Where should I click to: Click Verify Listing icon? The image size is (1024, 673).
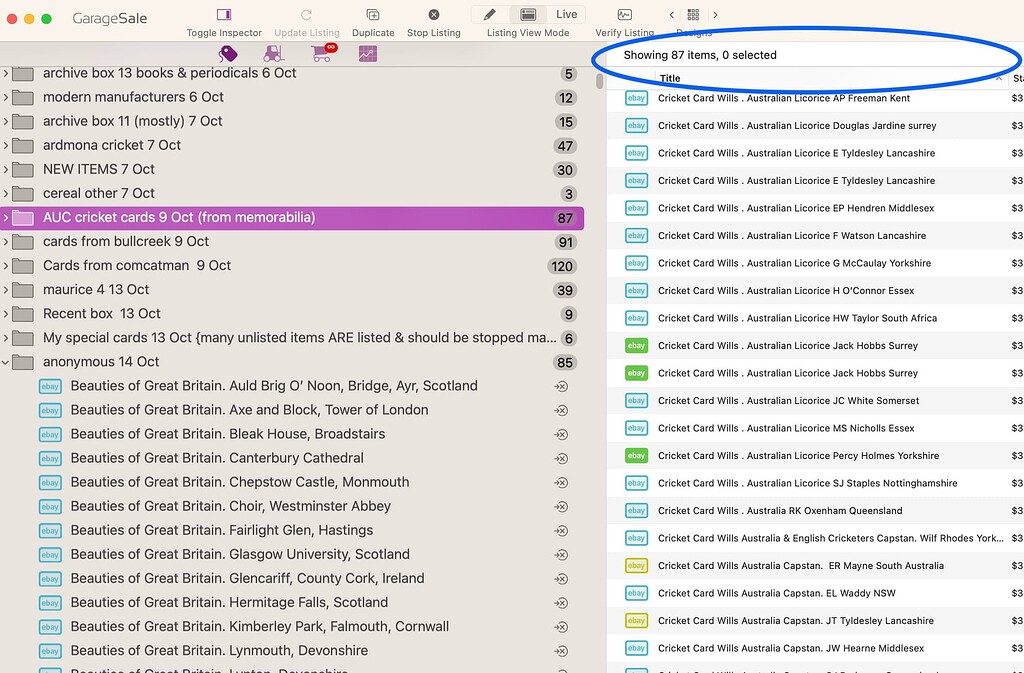pyautogui.click(x=624, y=14)
